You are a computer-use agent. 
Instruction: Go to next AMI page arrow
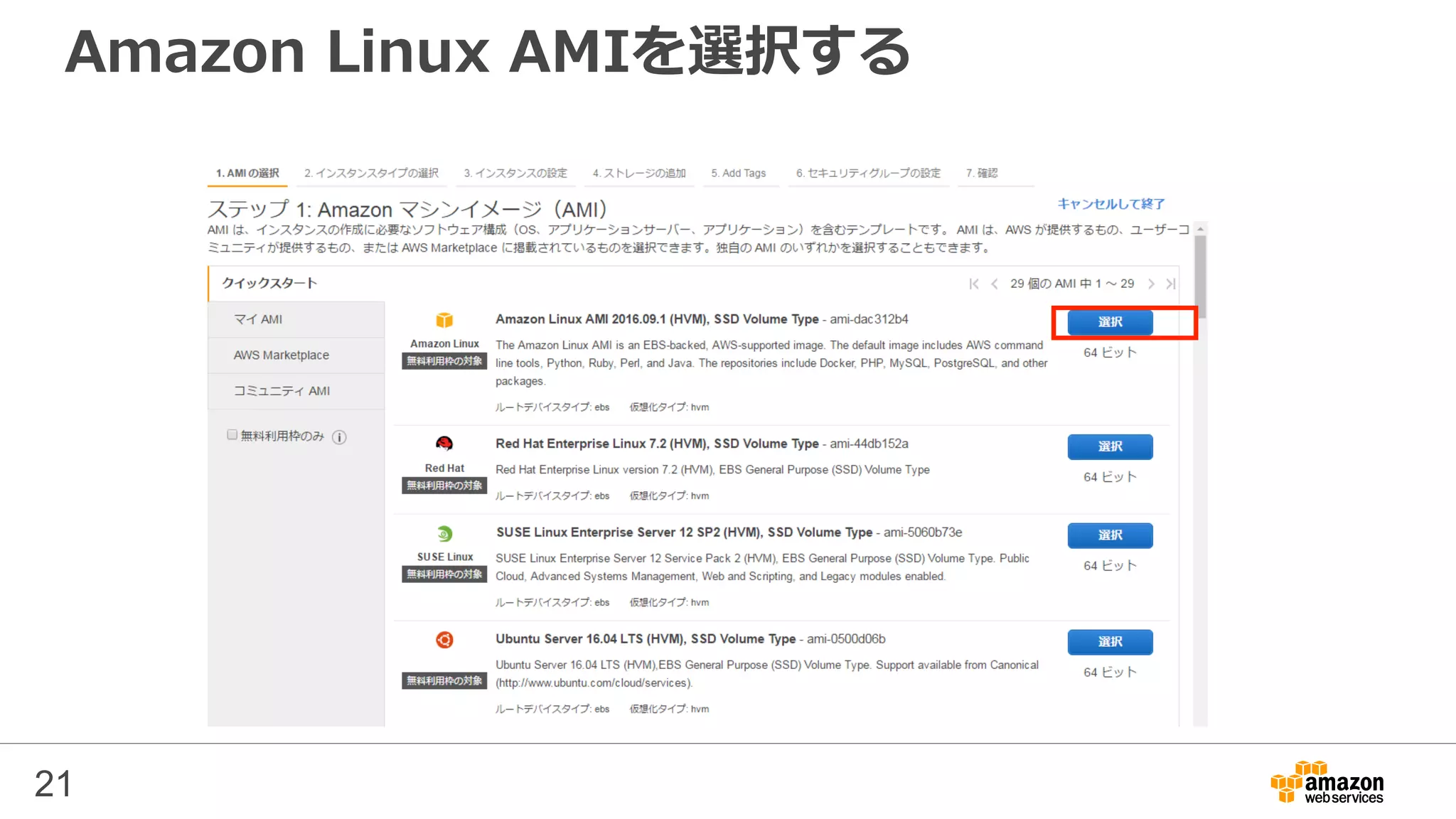pos(1151,284)
